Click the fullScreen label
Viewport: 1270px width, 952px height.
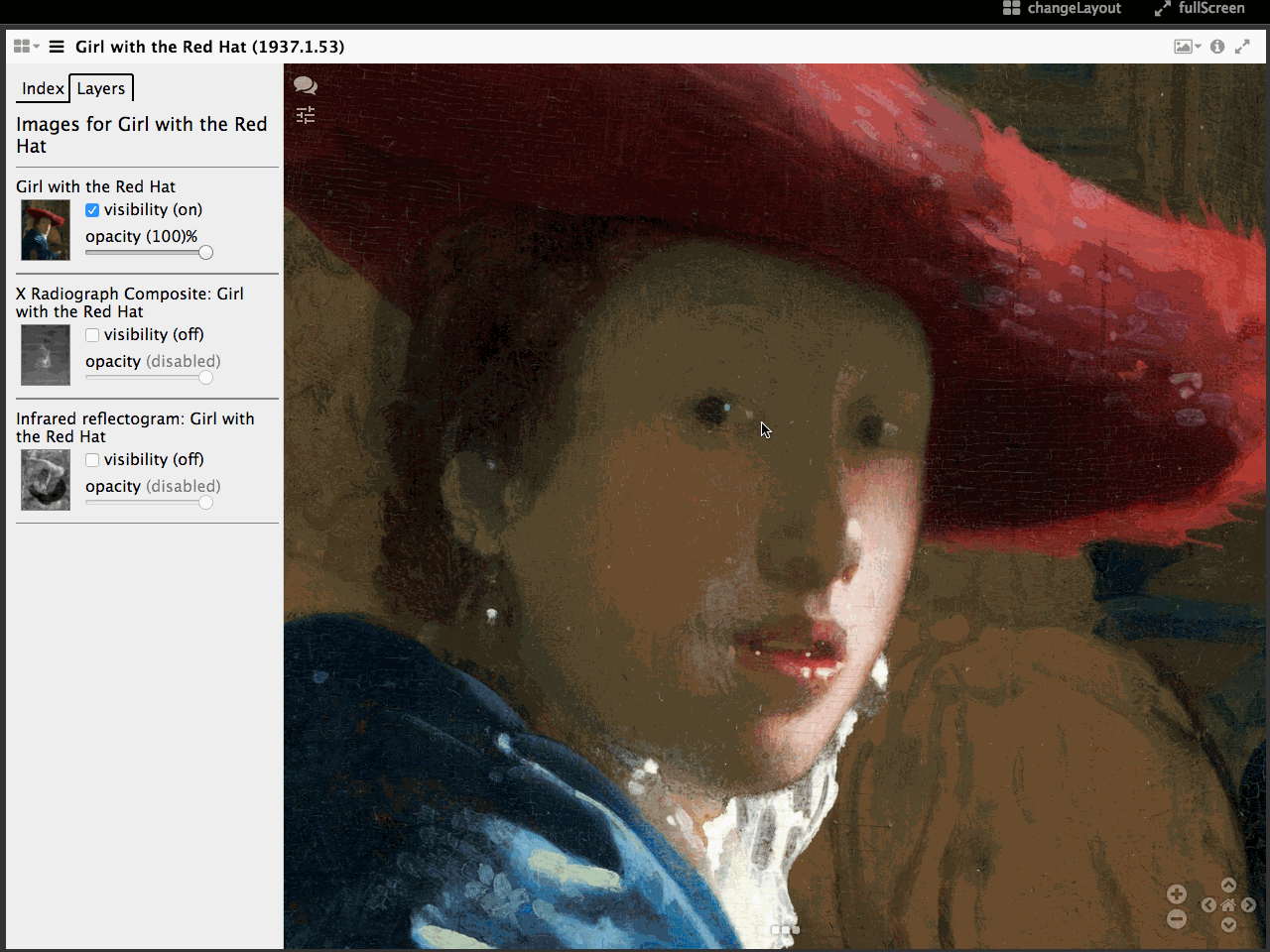click(x=1211, y=8)
